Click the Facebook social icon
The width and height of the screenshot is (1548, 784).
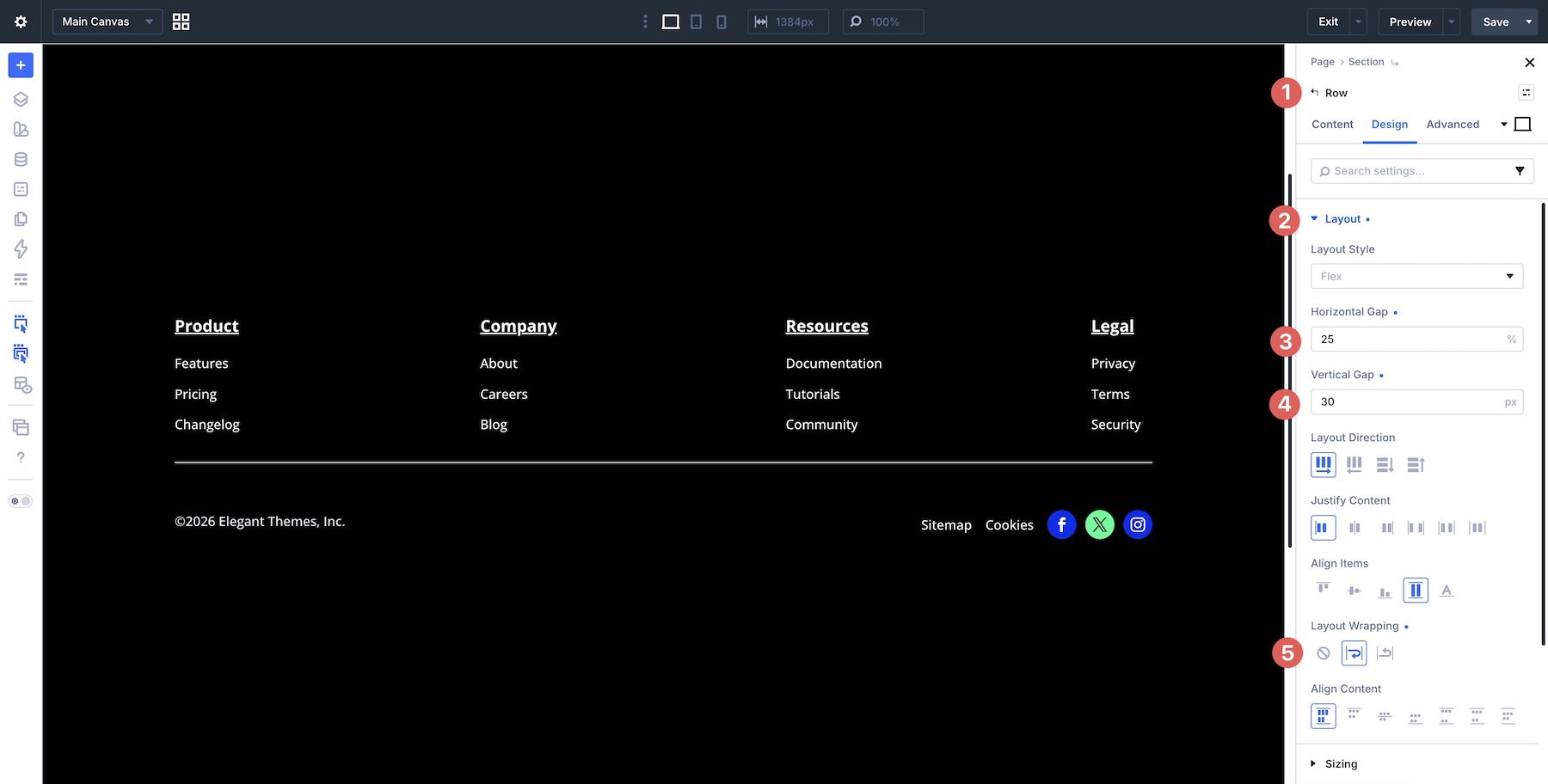[1061, 524]
